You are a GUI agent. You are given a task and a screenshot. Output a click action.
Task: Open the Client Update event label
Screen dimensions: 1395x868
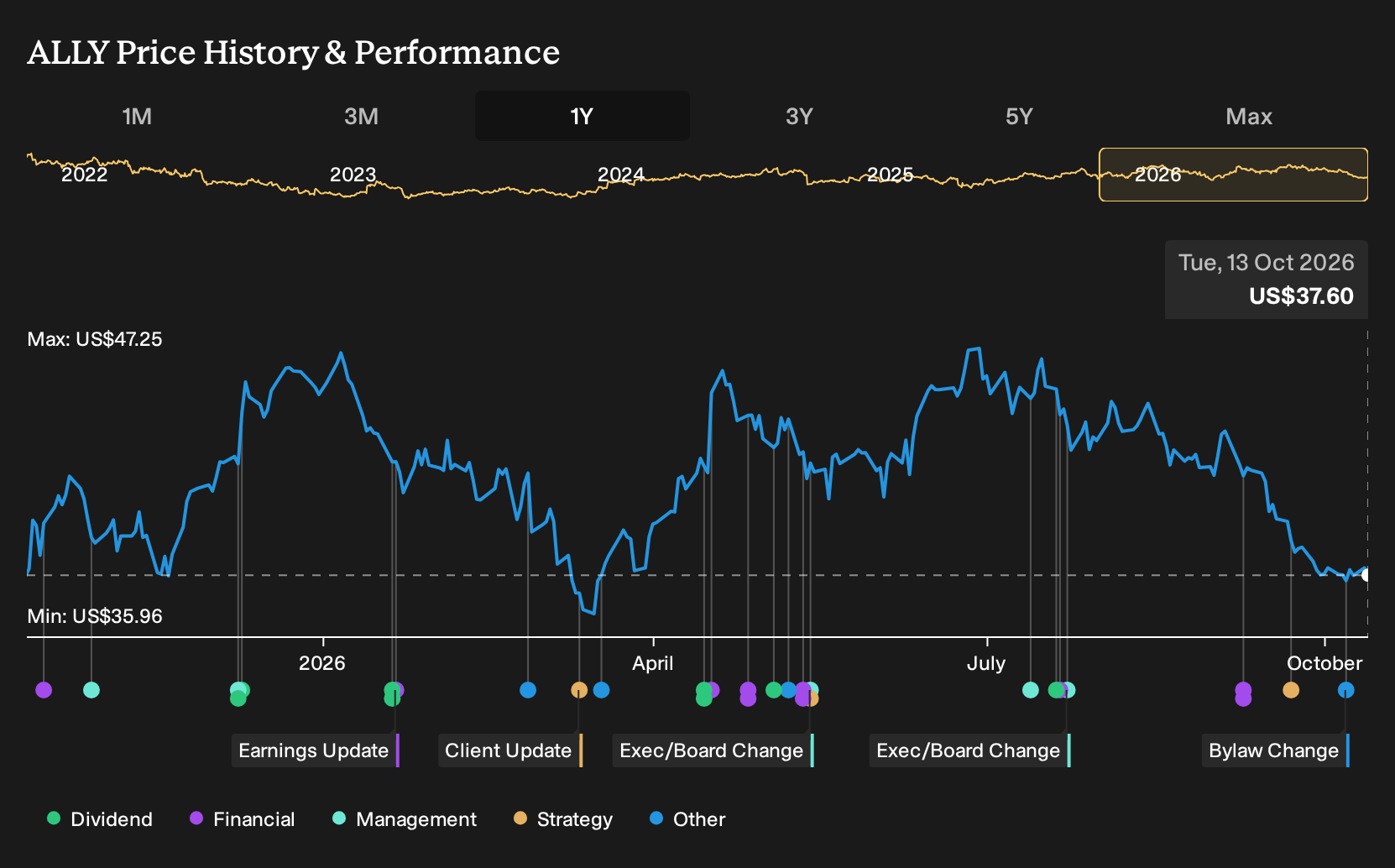(510, 750)
